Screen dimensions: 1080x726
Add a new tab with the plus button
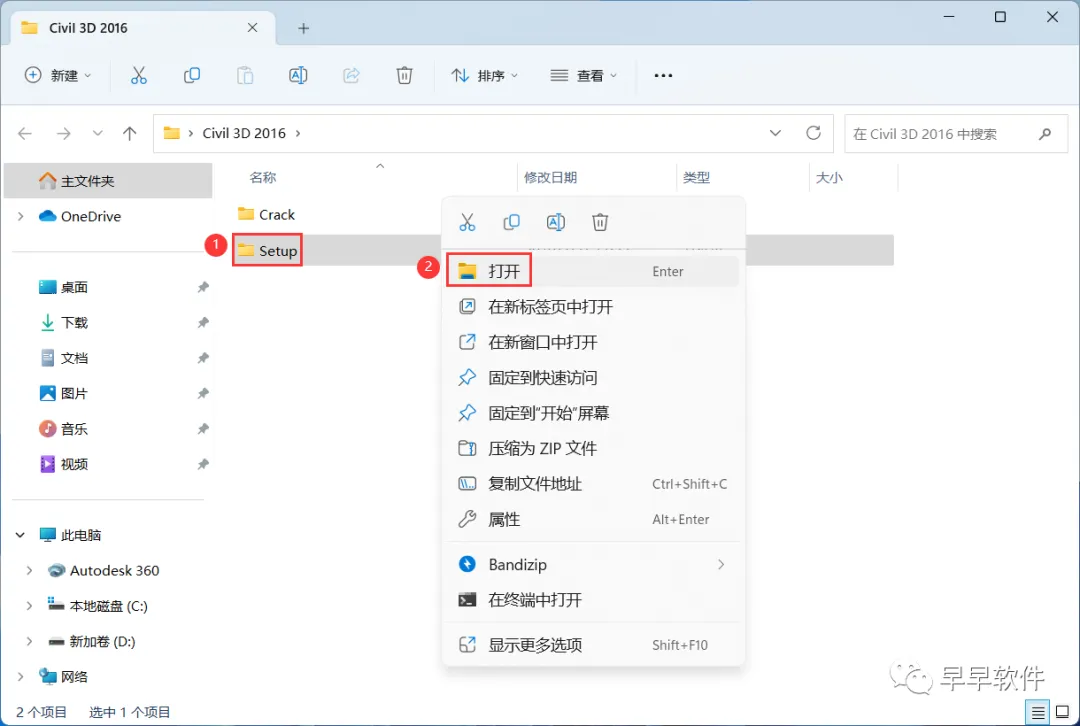303,28
